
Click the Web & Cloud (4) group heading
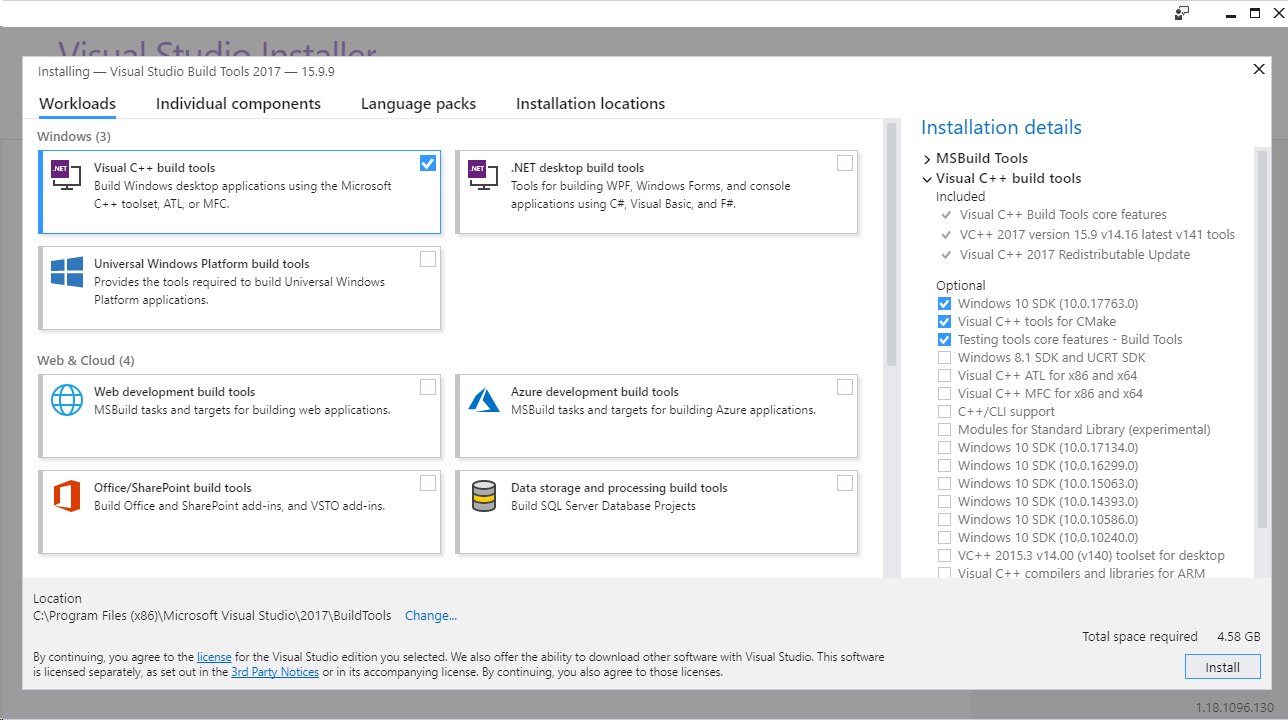tap(85, 360)
